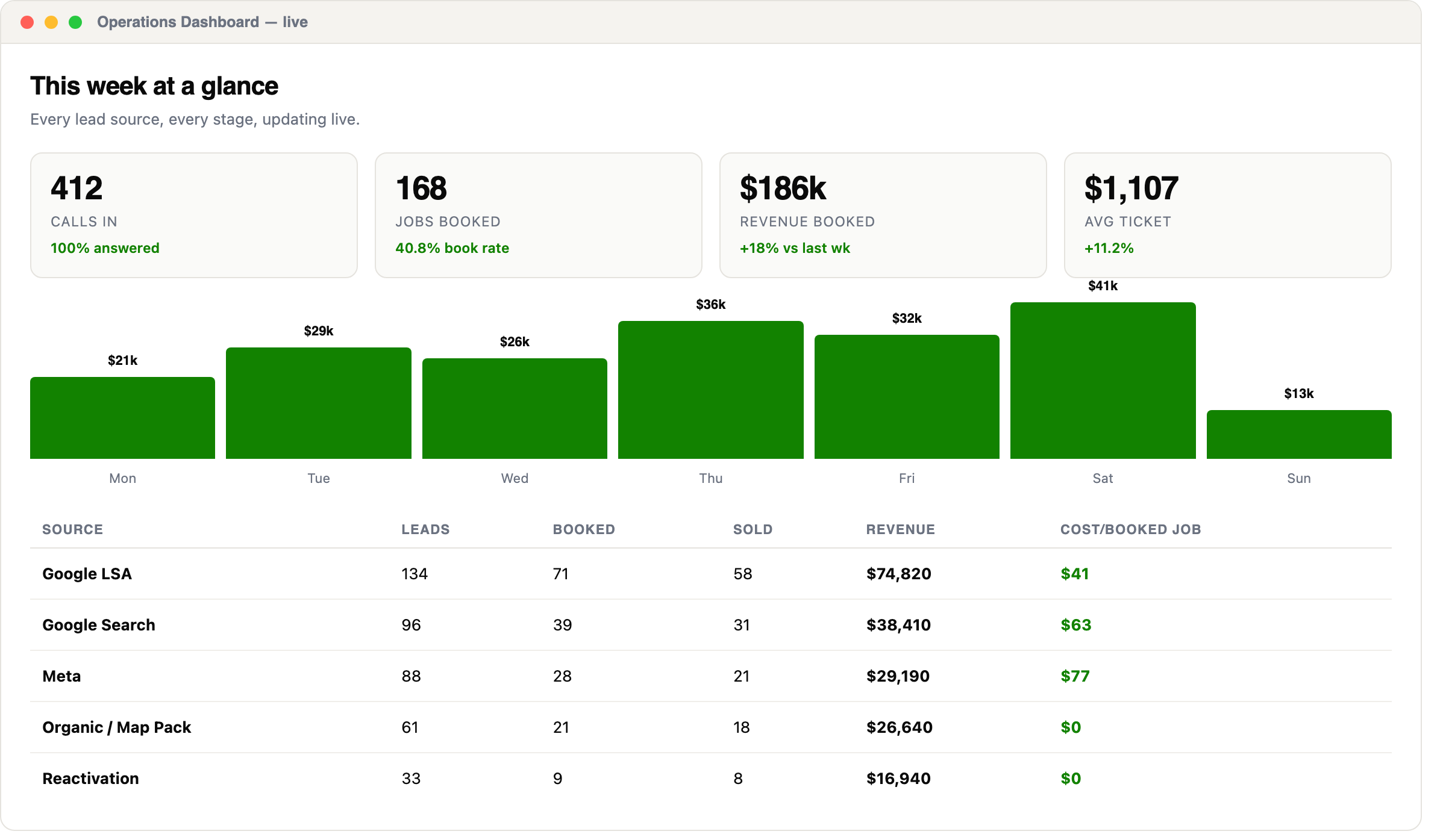This screenshot has width=1446, height=840.
Task: Sort by the COST/BOOKED JOB column header
Action: pyautogui.click(x=1130, y=529)
